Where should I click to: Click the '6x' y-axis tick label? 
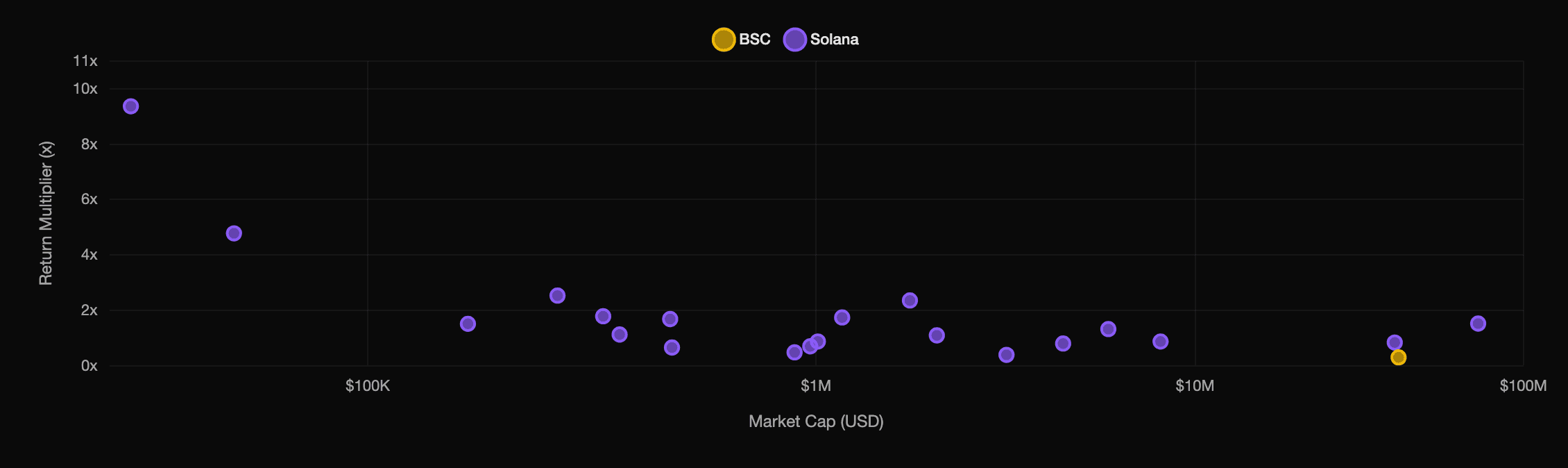[x=90, y=199]
